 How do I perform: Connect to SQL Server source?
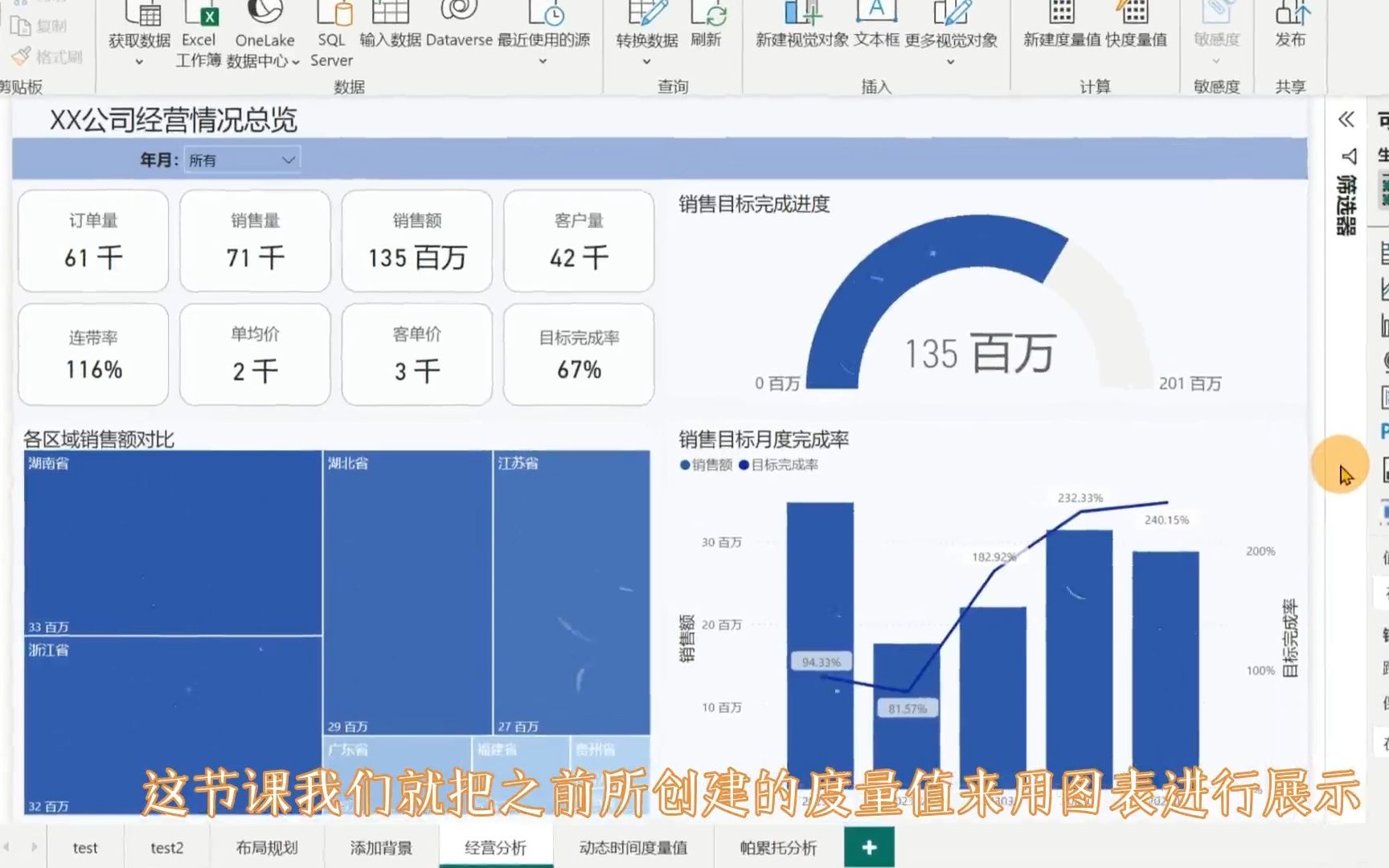pyautogui.click(x=331, y=32)
